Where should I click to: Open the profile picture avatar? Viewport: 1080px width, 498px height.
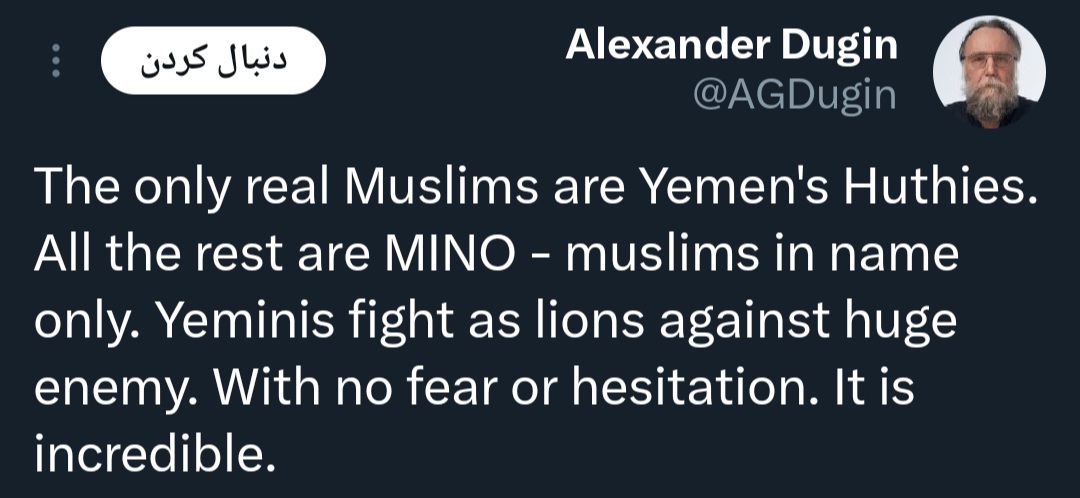tap(989, 71)
